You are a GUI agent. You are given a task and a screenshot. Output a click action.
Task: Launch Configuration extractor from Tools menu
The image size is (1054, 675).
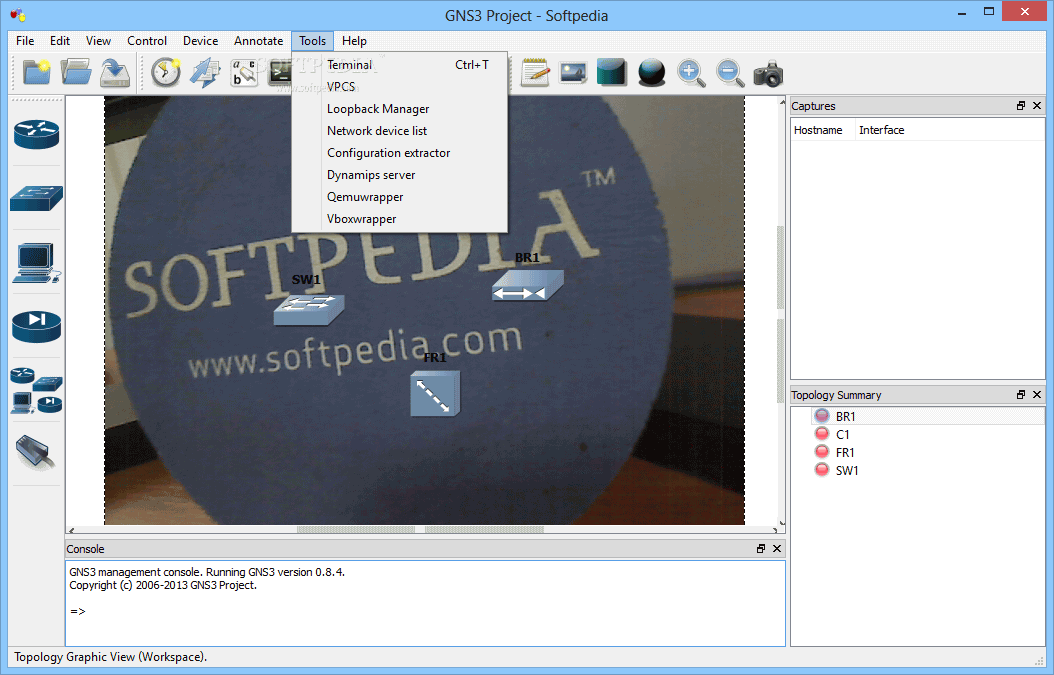coord(399,153)
